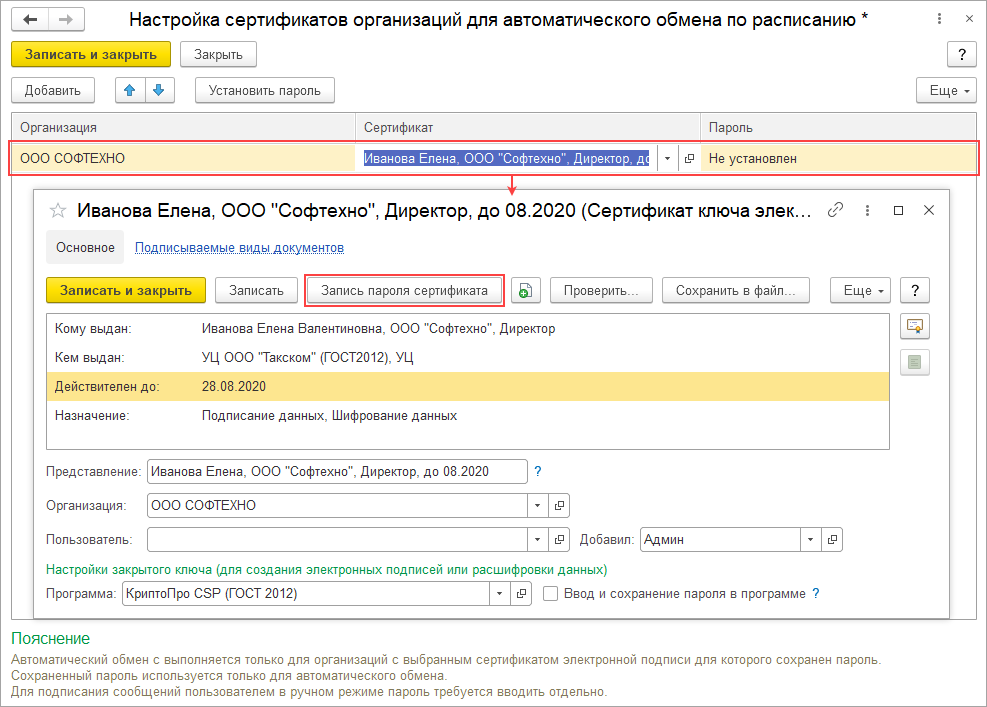Click Запись пароля сертификата button
The width and height of the screenshot is (987, 707).
(404, 290)
